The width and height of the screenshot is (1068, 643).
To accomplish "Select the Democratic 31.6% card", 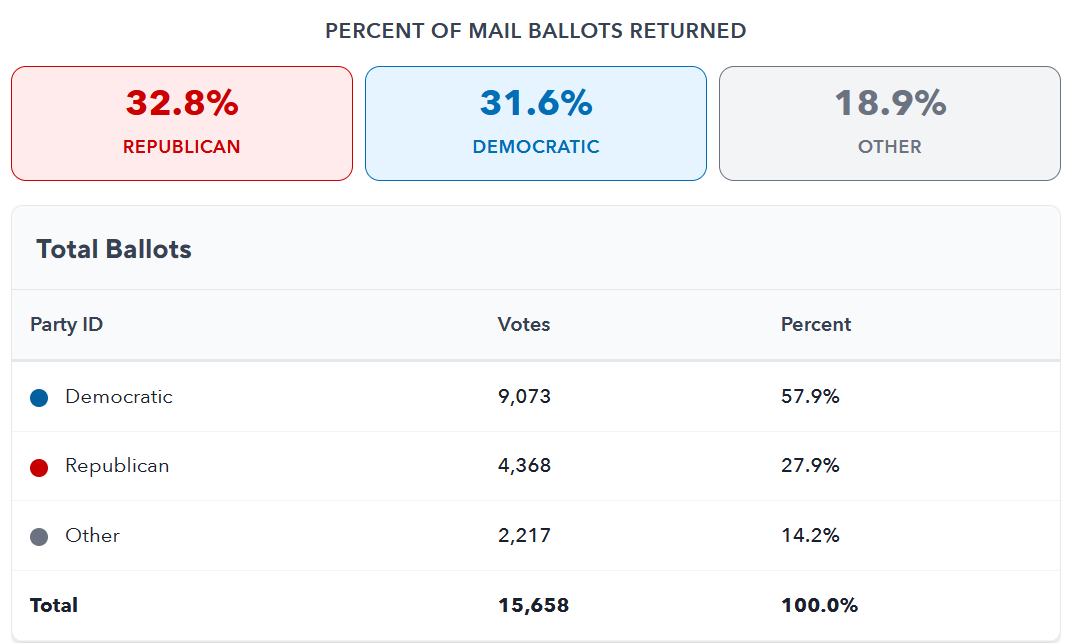I will [x=536, y=123].
